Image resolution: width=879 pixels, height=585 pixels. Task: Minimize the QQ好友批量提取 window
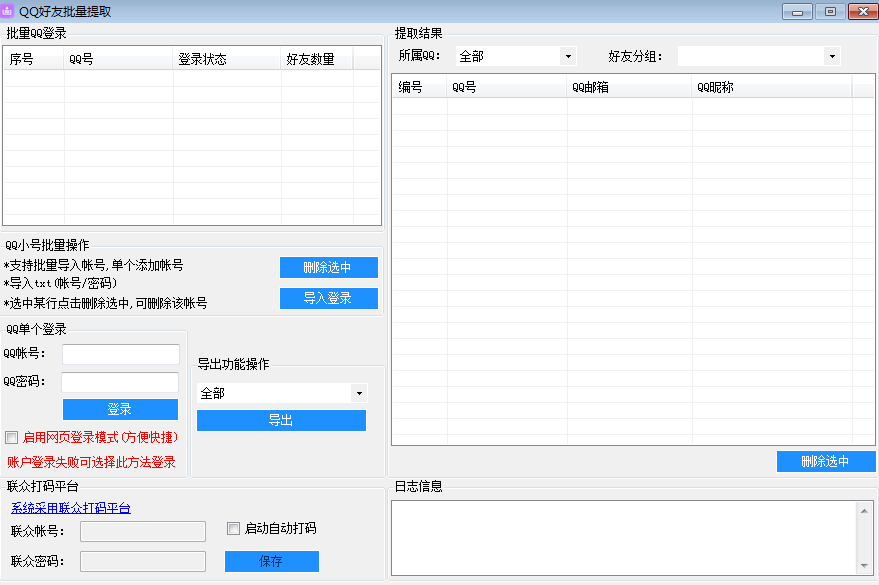[797, 12]
